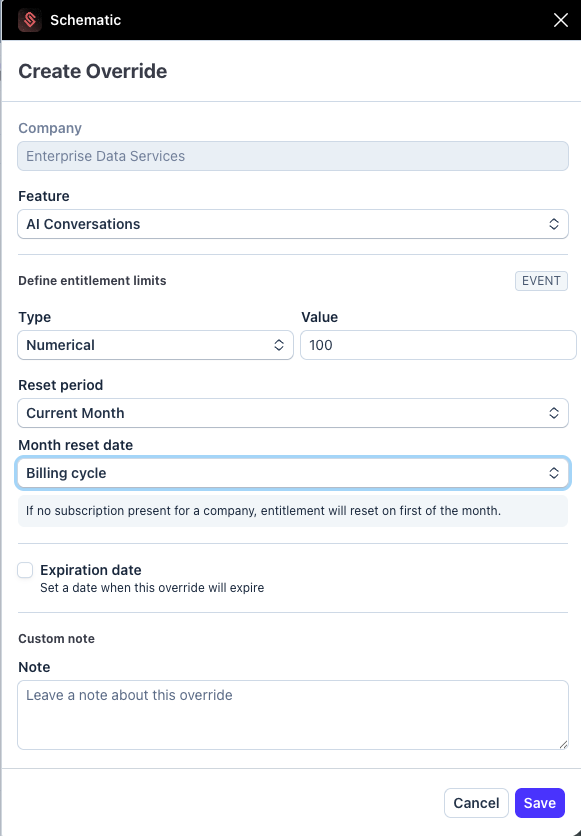Image resolution: width=581 pixels, height=836 pixels.
Task: Toggle Expiration date off after enabling it
Action: 24,570
